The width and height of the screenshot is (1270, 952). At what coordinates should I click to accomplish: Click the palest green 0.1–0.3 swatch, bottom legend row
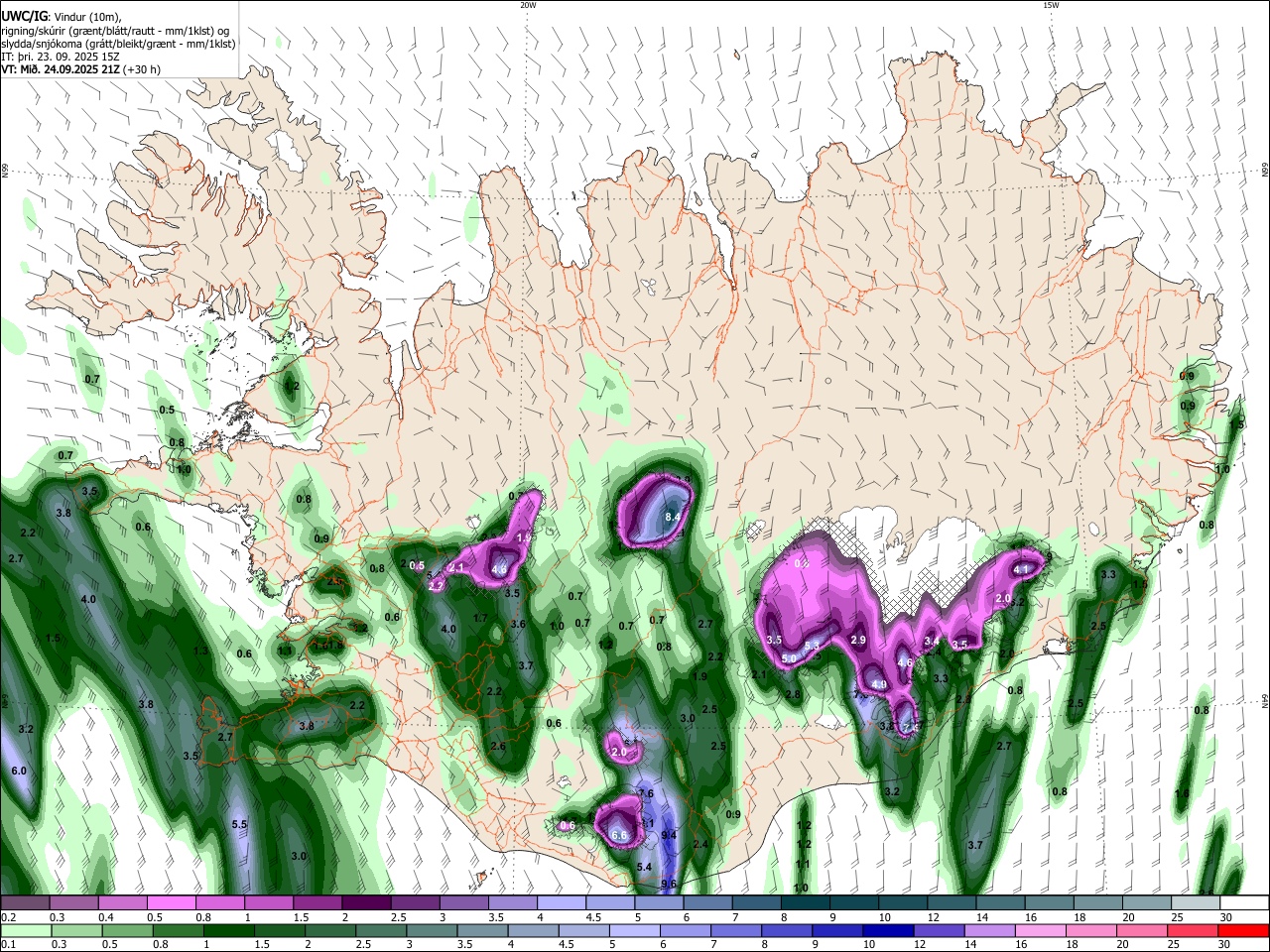click(x=26, y=930)
